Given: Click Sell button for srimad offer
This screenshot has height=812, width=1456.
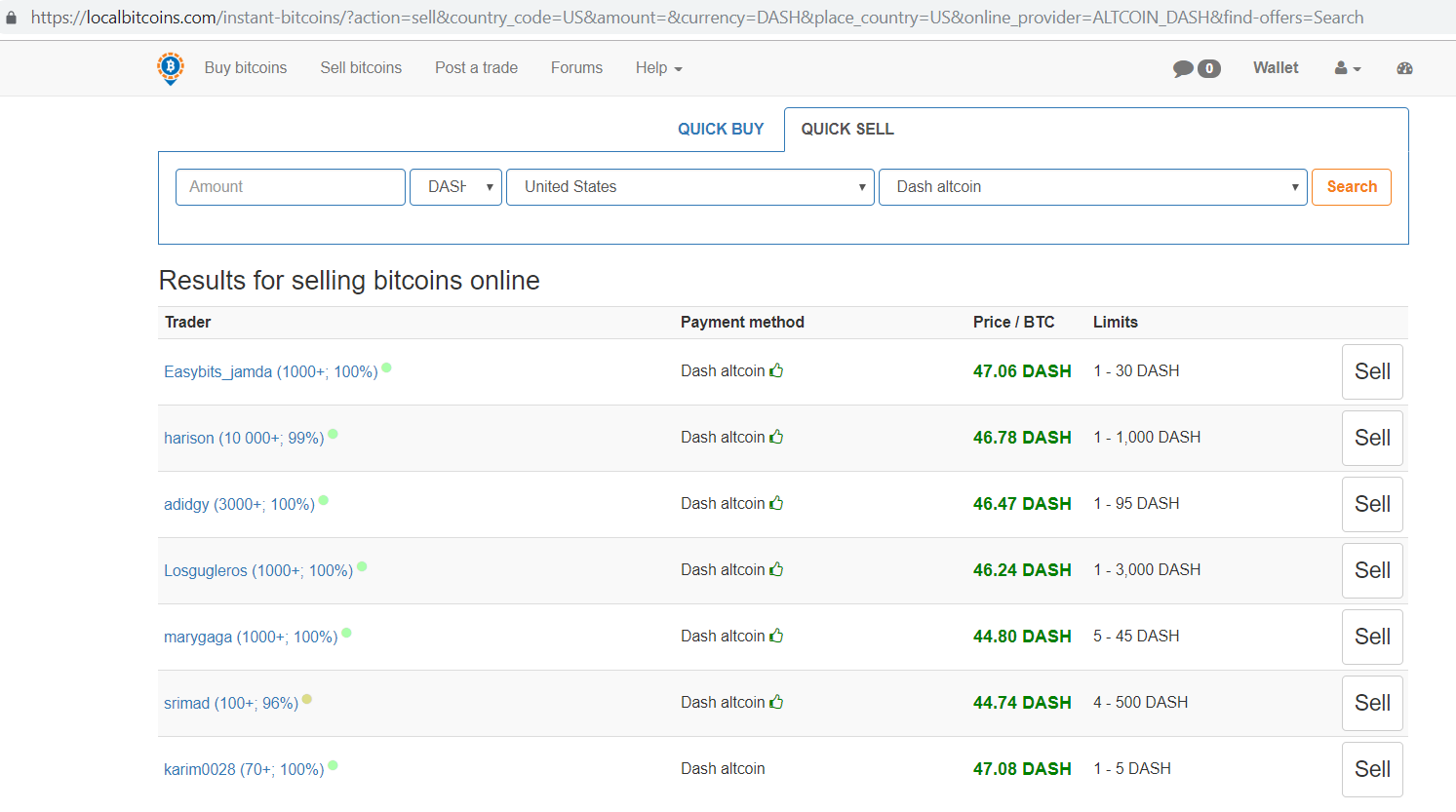Looking at the screenshot, I should coord(1372,703).
